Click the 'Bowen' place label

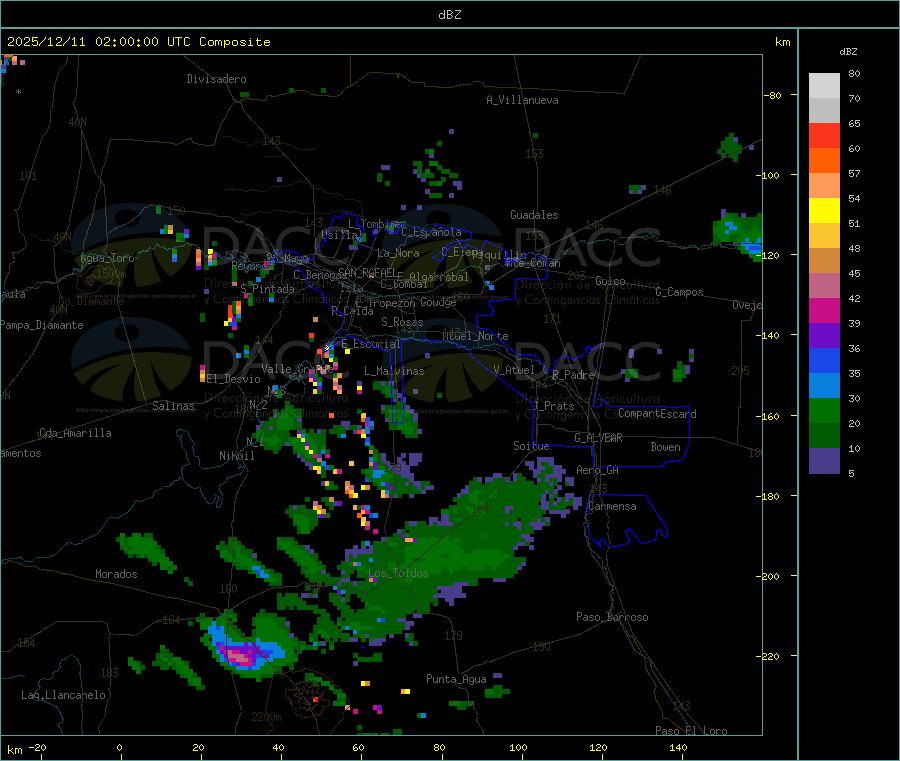click(666, 447)
